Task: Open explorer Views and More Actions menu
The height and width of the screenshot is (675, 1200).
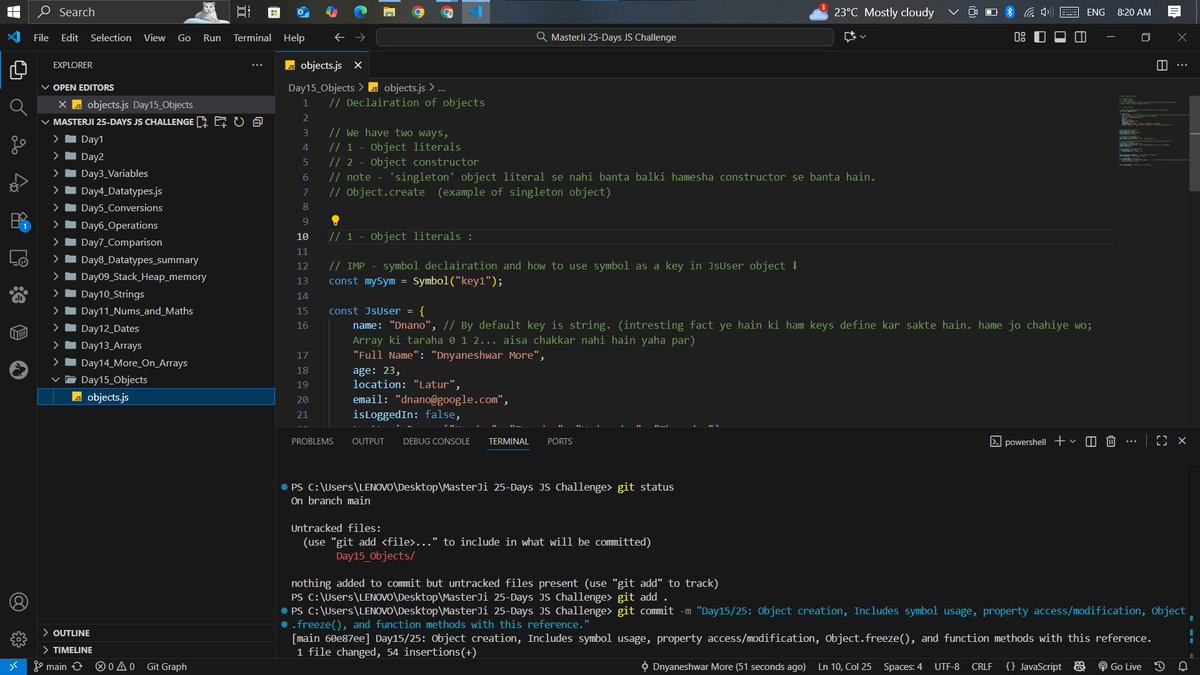Action: [x=257, y=65]
